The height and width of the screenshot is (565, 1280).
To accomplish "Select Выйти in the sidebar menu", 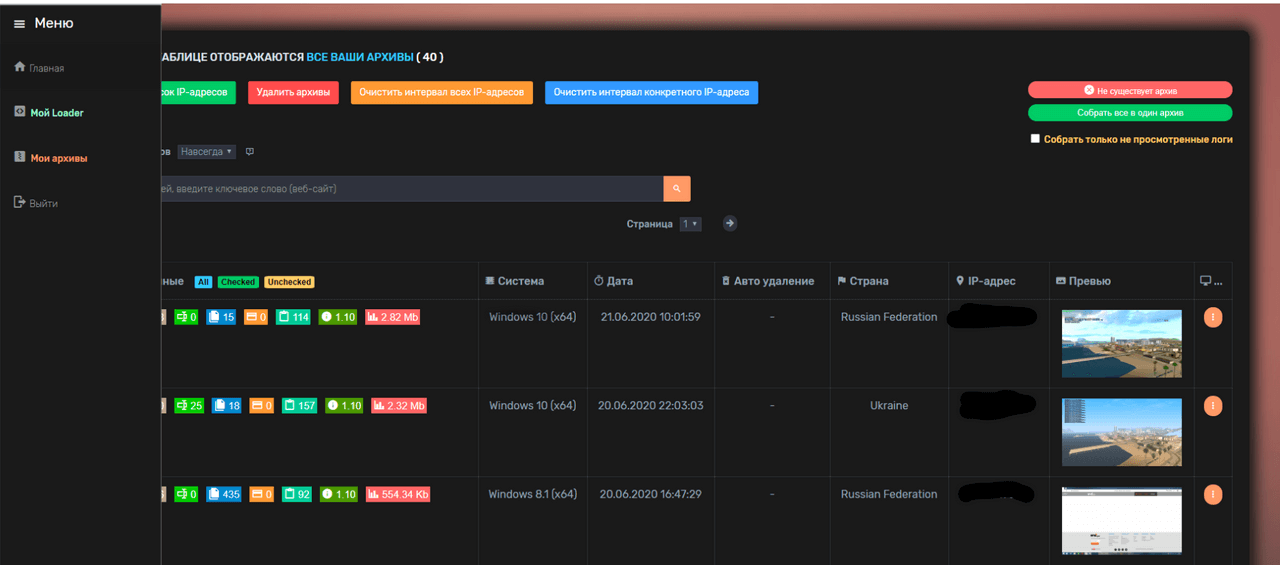I will pyautogui.click(x=43, y=203).
